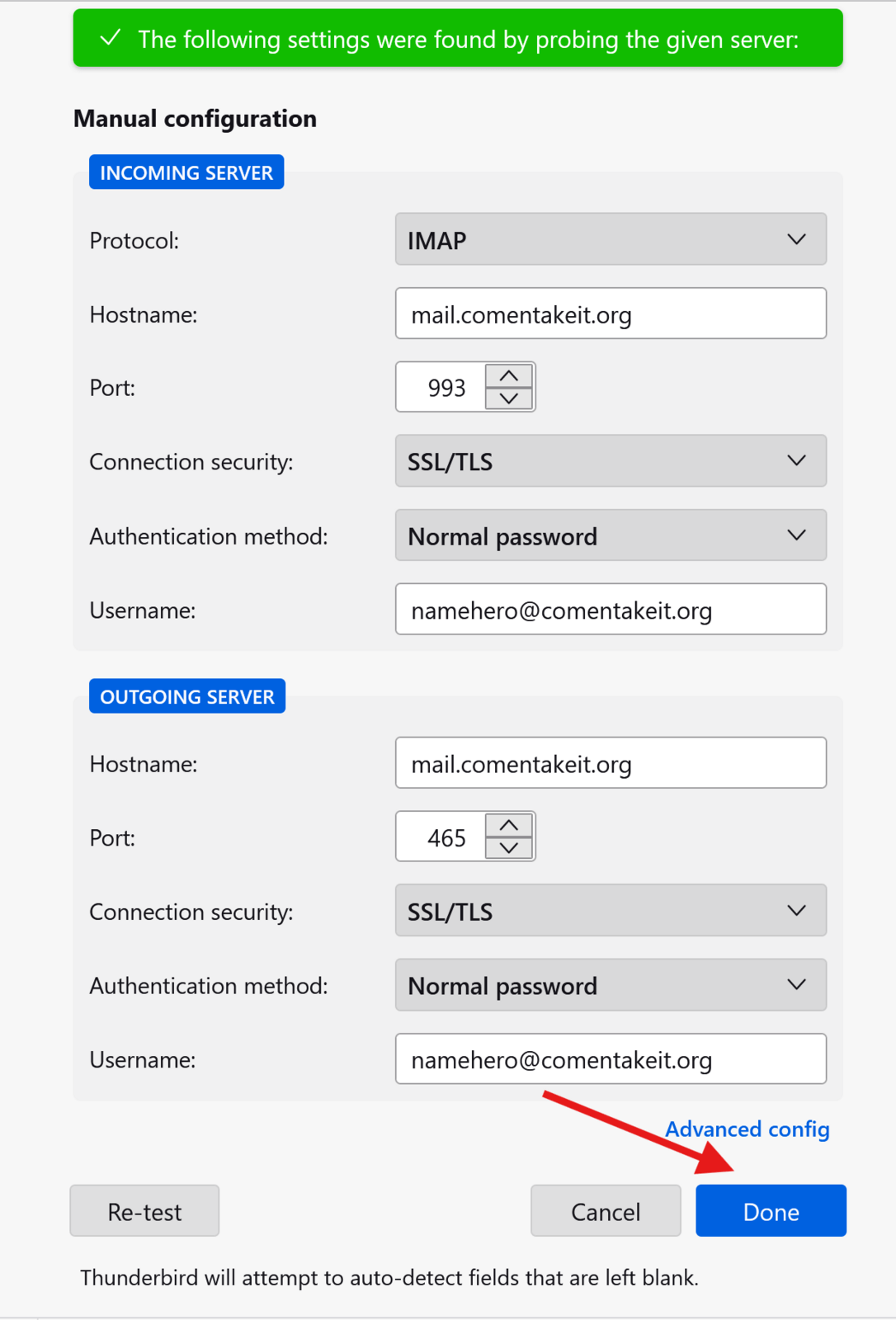Click the green success checkmark icon
The height and width of the screenshot is (1320, 896).
click(x=111, y=38)
